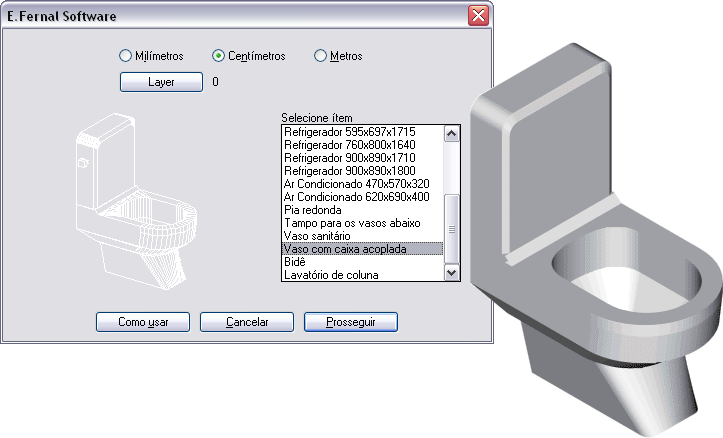The width and height of the screenshot is (723, 438).
Task: Open the Como usar help button
Action: (142, 322)
